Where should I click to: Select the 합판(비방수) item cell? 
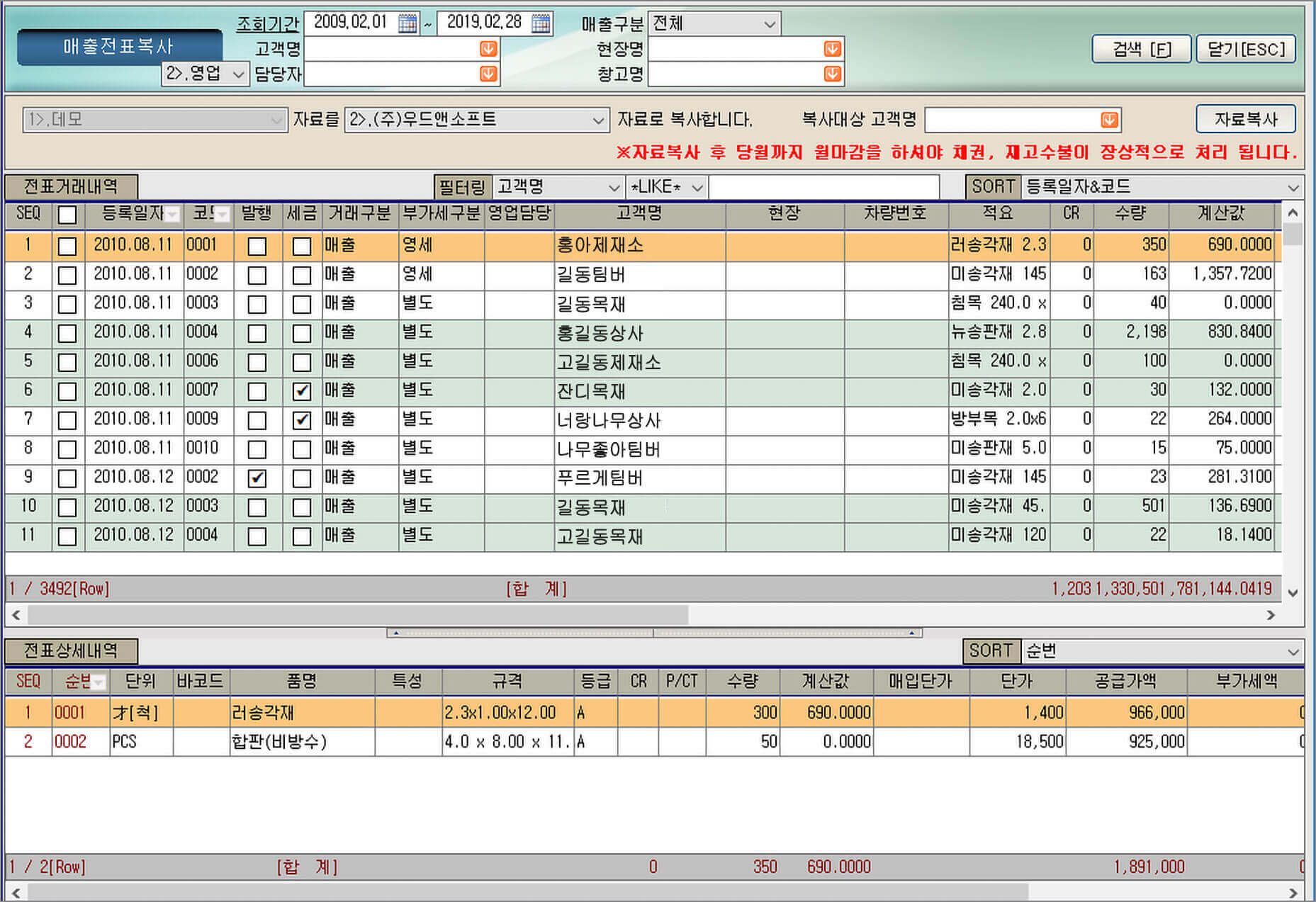pyautogui.click(x=302, y=742)
